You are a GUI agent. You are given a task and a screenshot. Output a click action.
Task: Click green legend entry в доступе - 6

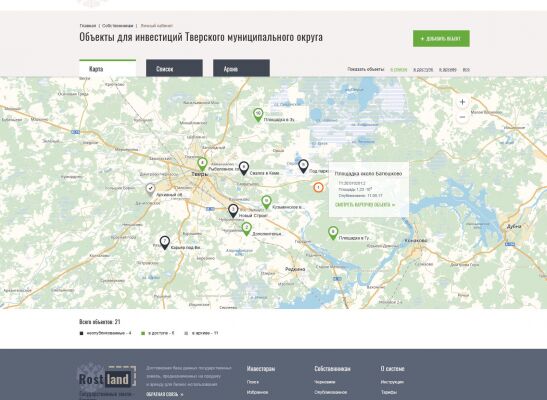[x=157, y=333]
